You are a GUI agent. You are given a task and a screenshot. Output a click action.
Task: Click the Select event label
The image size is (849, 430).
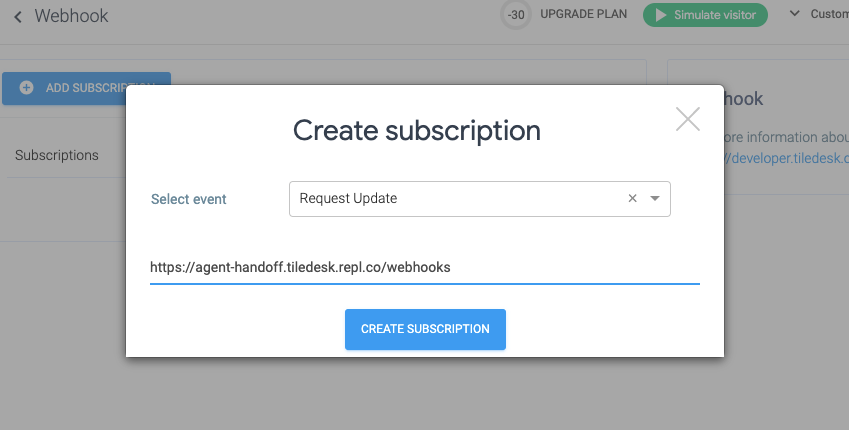click(189, 199)
